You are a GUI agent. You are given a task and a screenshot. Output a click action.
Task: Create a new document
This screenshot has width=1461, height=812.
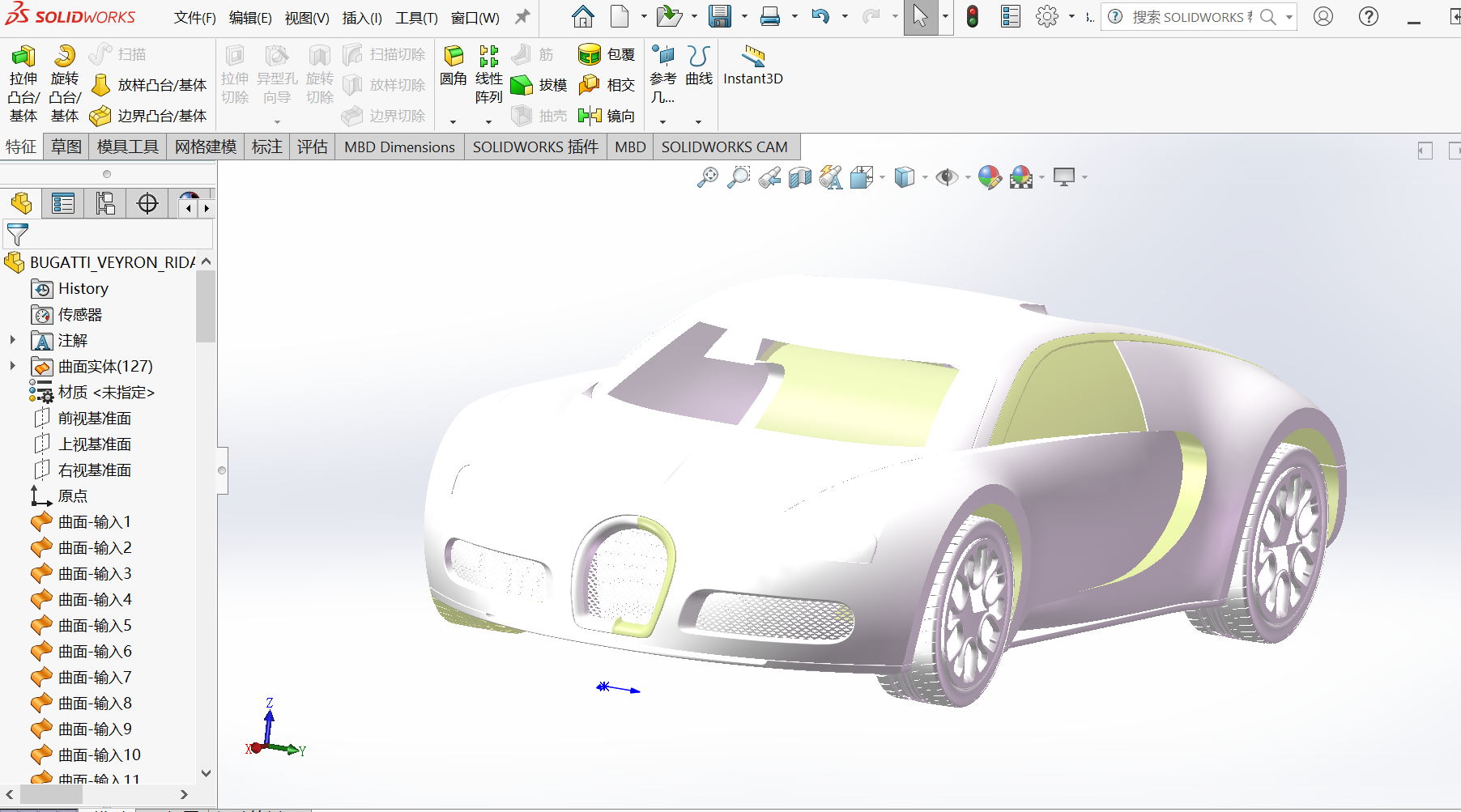(x=620, y=16)
